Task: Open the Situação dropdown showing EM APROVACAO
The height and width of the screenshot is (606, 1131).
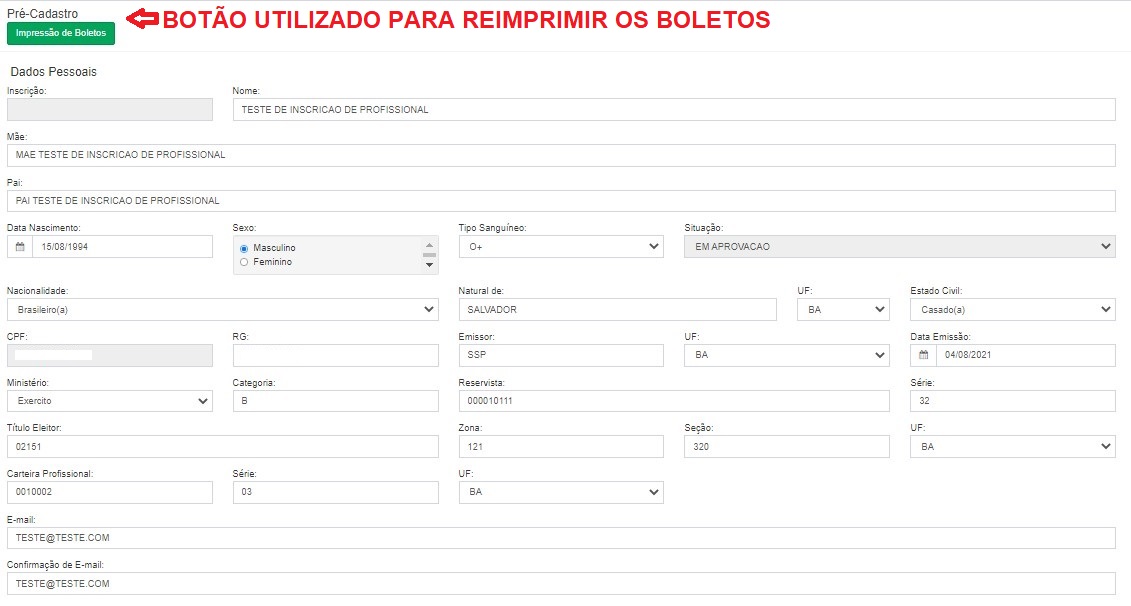Action: pyautogui.click(x=899, y=247)
